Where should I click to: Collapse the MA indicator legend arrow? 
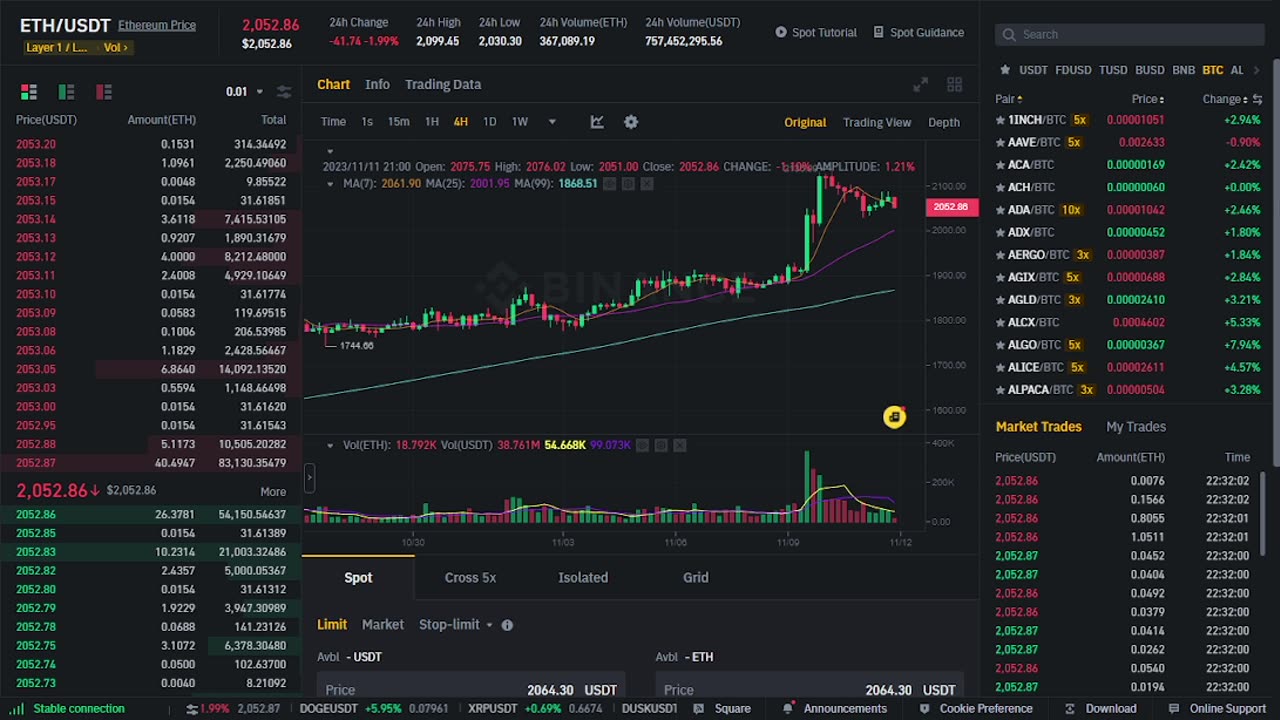[x=330, y=184]
